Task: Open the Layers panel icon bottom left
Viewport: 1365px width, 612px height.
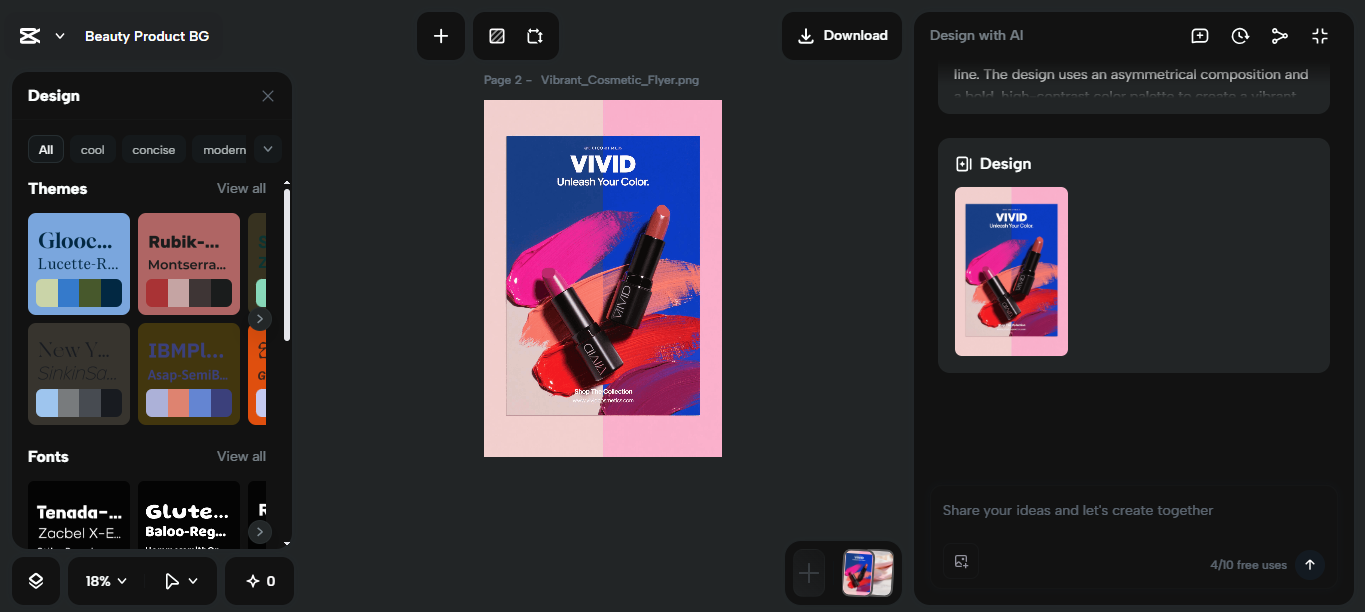Action: [36, 580]
